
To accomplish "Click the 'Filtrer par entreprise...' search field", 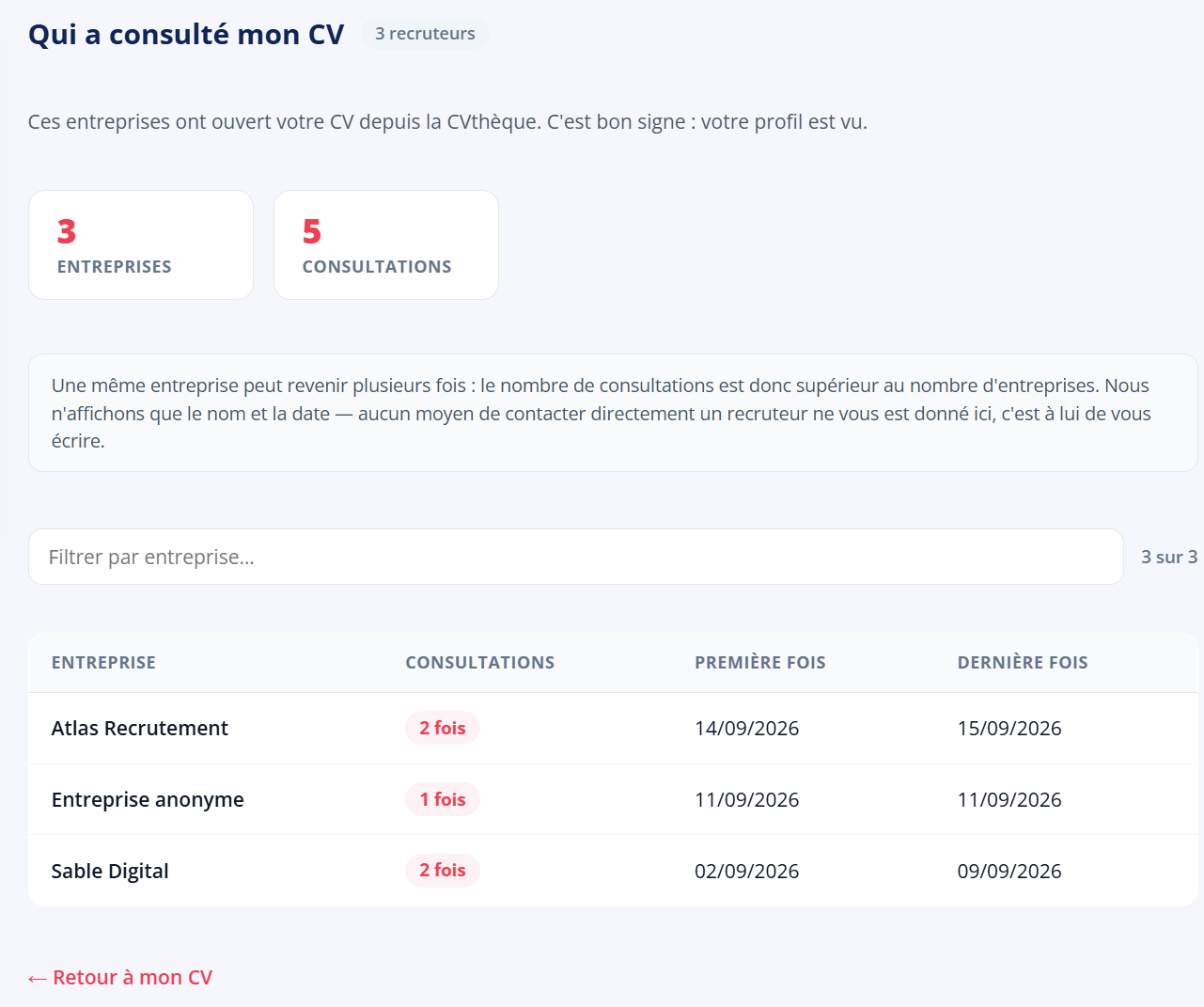I will coord(576,557).
